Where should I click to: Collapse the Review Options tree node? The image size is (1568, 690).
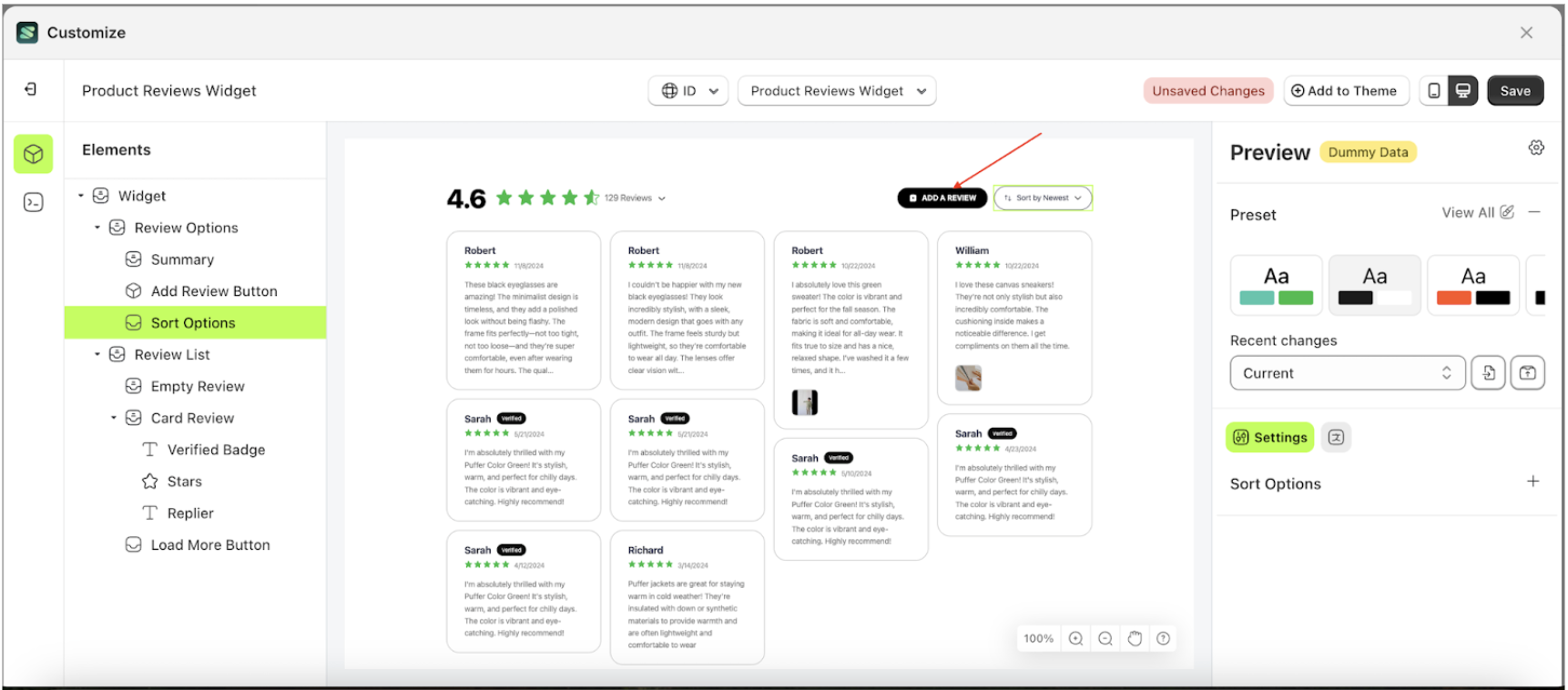97,228
